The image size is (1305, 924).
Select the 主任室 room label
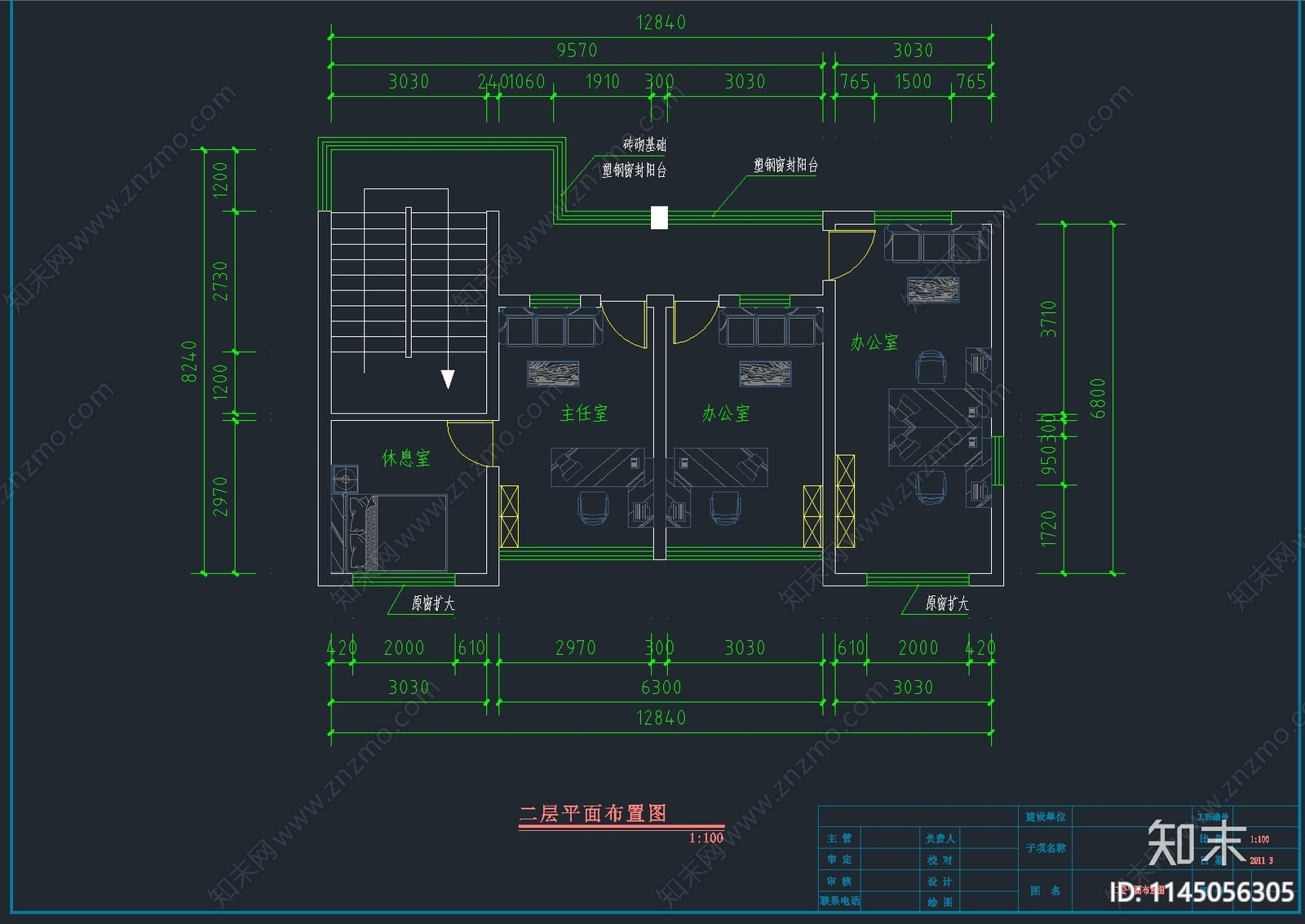tap(584, 413)
